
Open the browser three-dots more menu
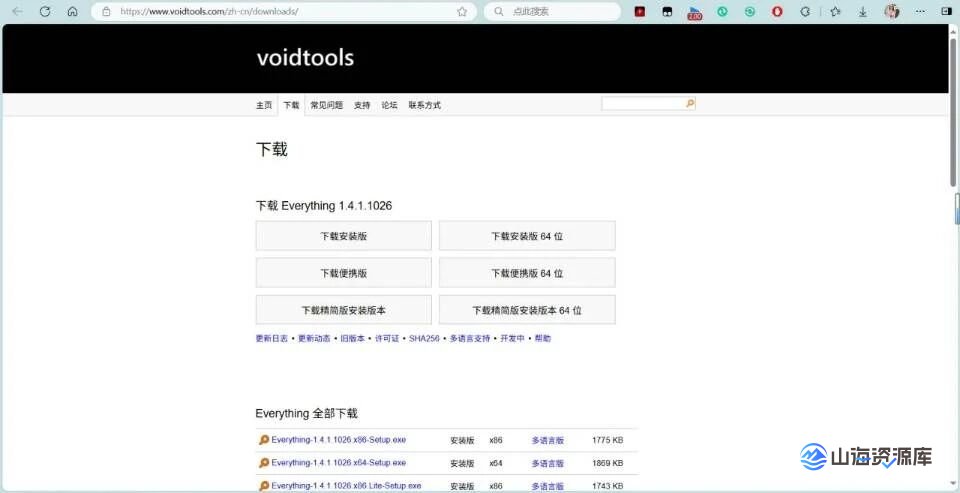(919, 12)
